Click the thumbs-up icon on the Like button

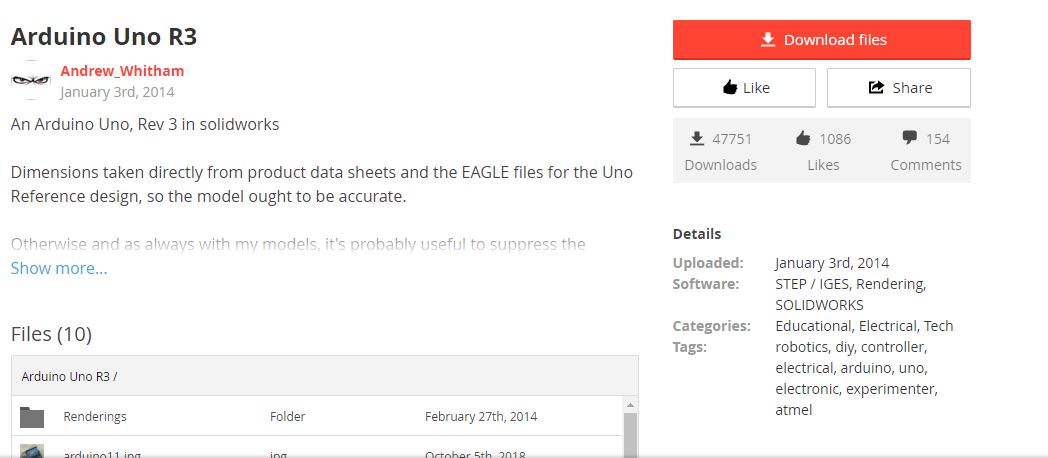[x=730, y=88]
